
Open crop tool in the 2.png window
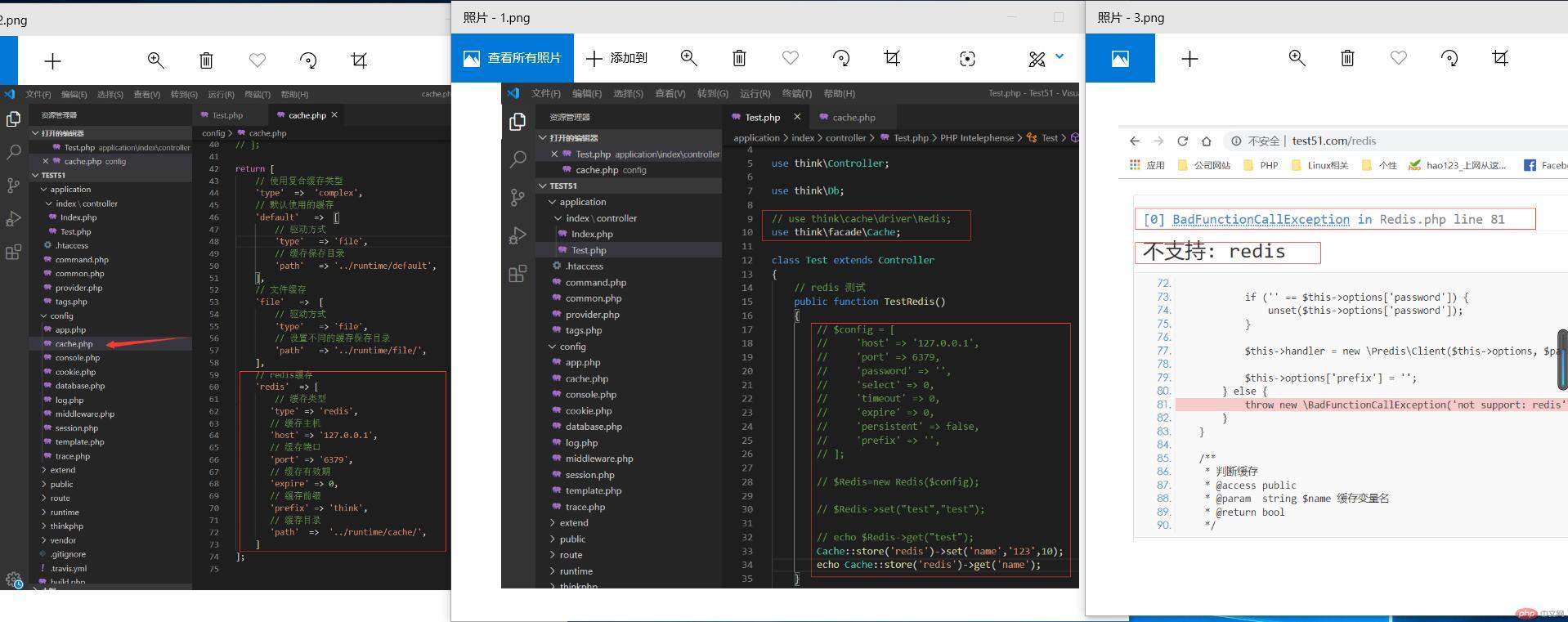pyautogui.click(x=359, y=60)
